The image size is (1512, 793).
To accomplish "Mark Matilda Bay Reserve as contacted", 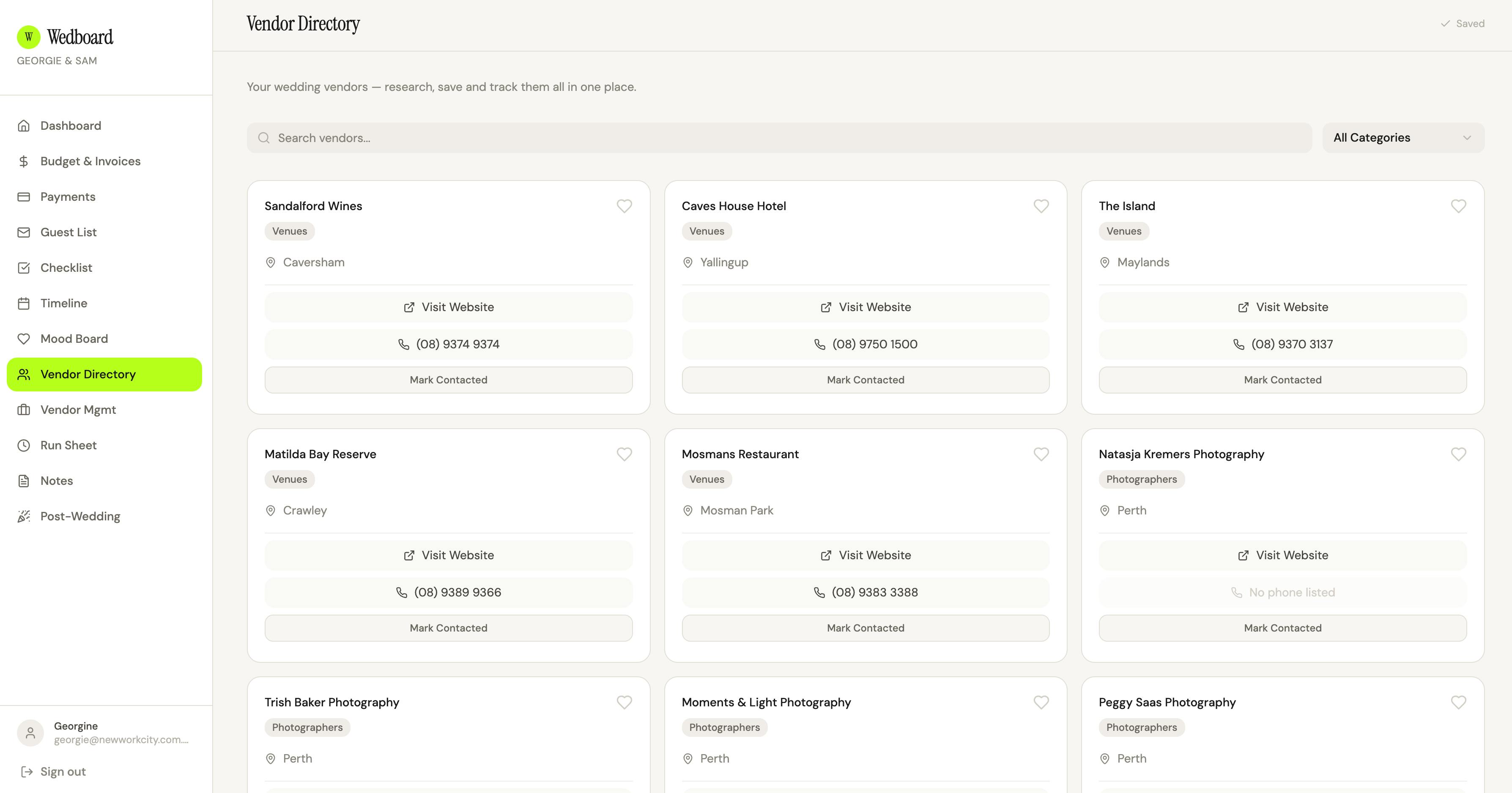I will [449, 628].
